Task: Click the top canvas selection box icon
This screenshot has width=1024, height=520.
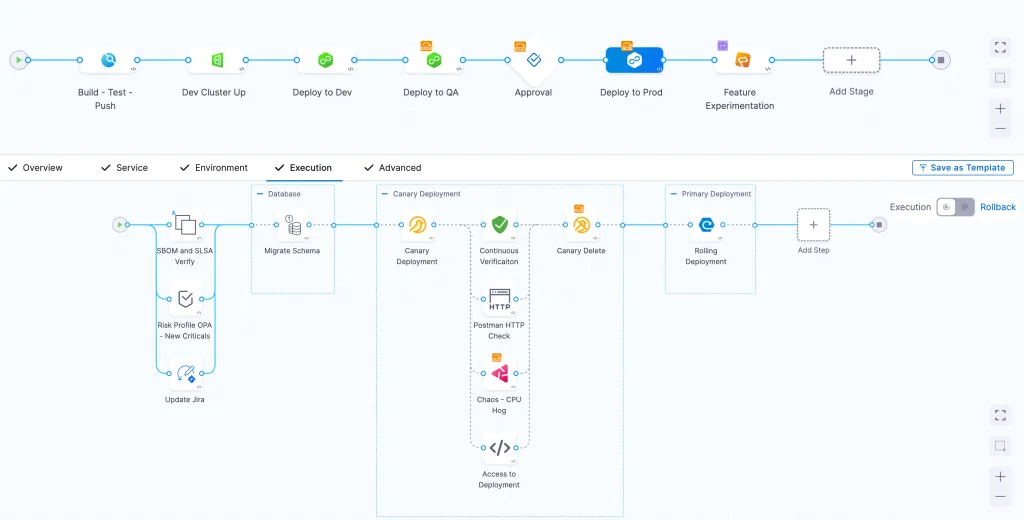Action: pos(1000,78)
